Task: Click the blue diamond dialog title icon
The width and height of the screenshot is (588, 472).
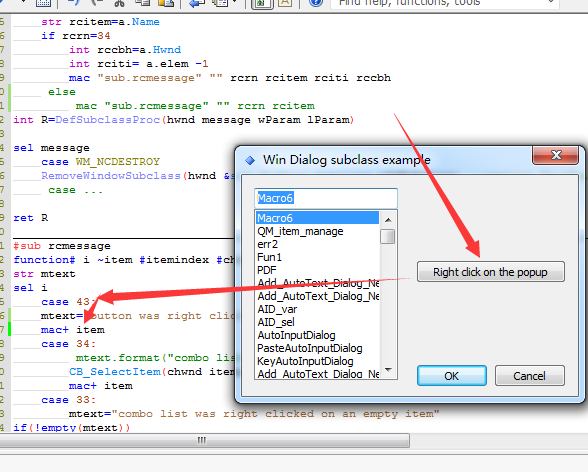Action: (x=250, y=161)
